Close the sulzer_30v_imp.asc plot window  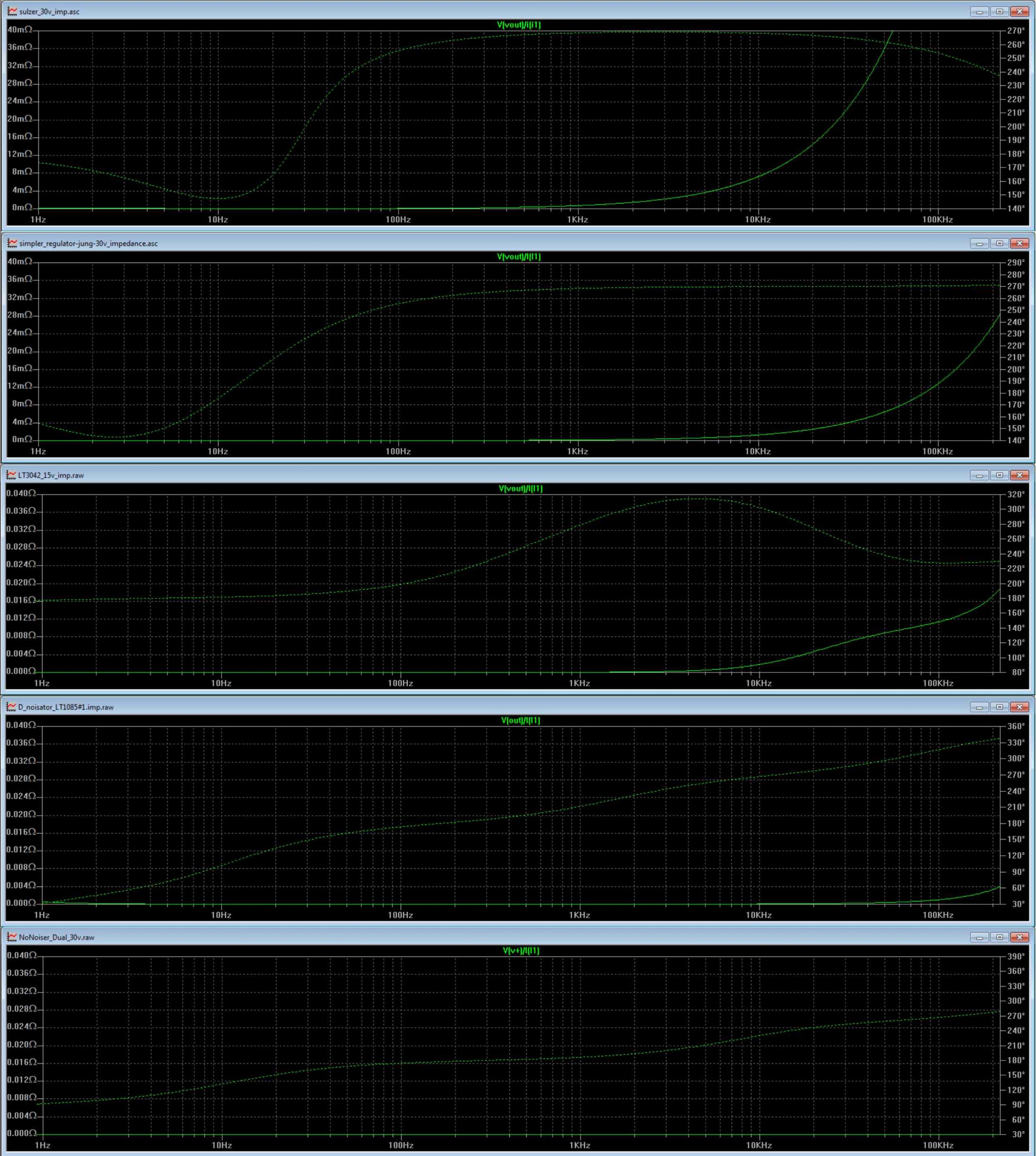(1019, 12)
